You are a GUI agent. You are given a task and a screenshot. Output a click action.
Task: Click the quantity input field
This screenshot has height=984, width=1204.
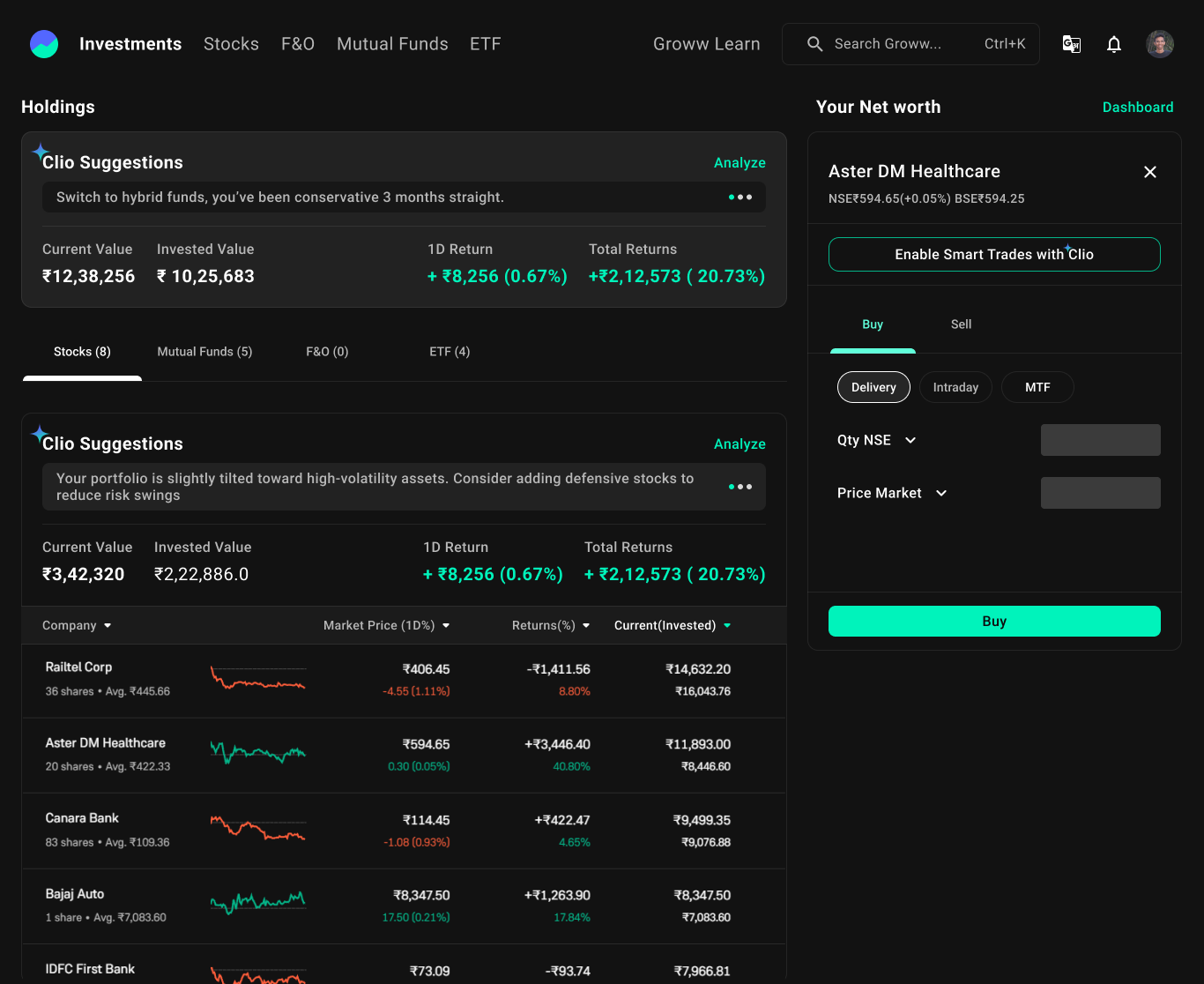coord(1100,440)
